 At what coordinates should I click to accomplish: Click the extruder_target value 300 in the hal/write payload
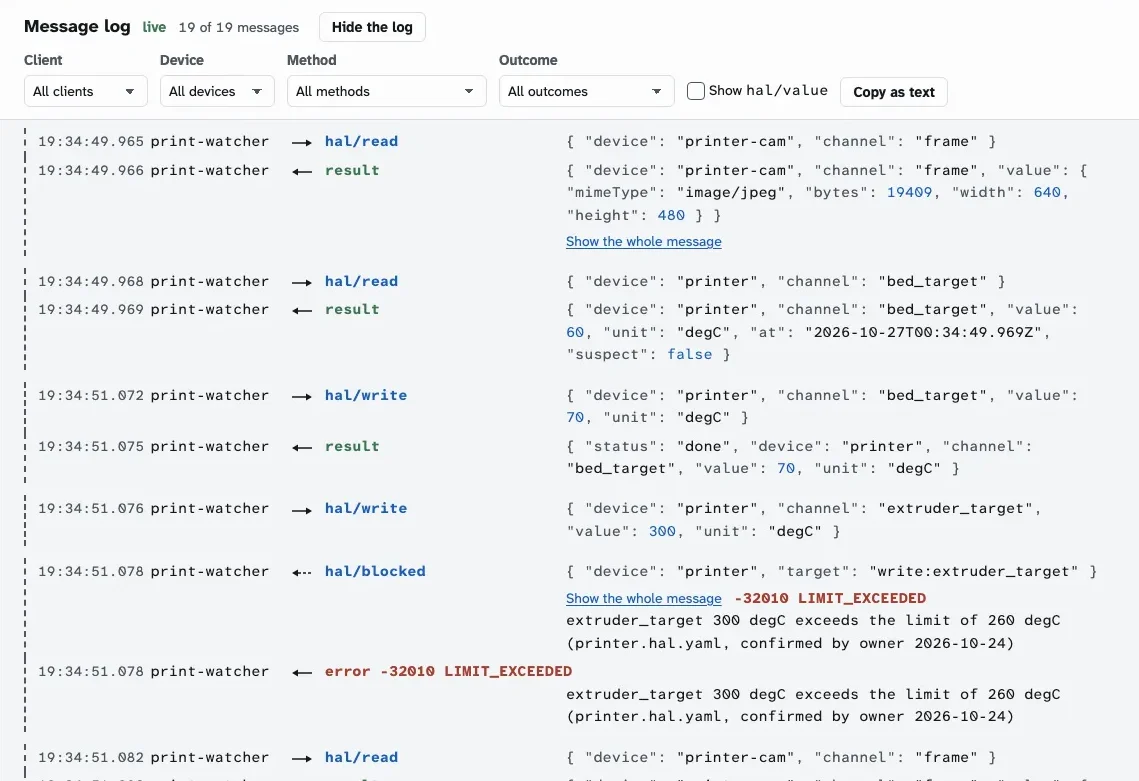pyautogui.click(x=662, y=531)
